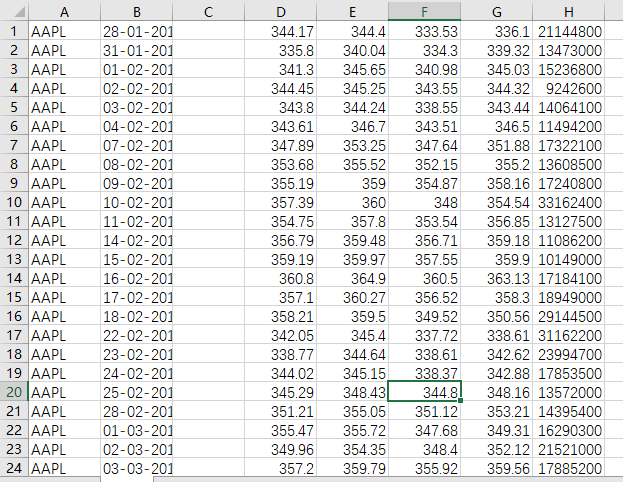
Task: Click volume cell 31162200
Action: [569, 335]
